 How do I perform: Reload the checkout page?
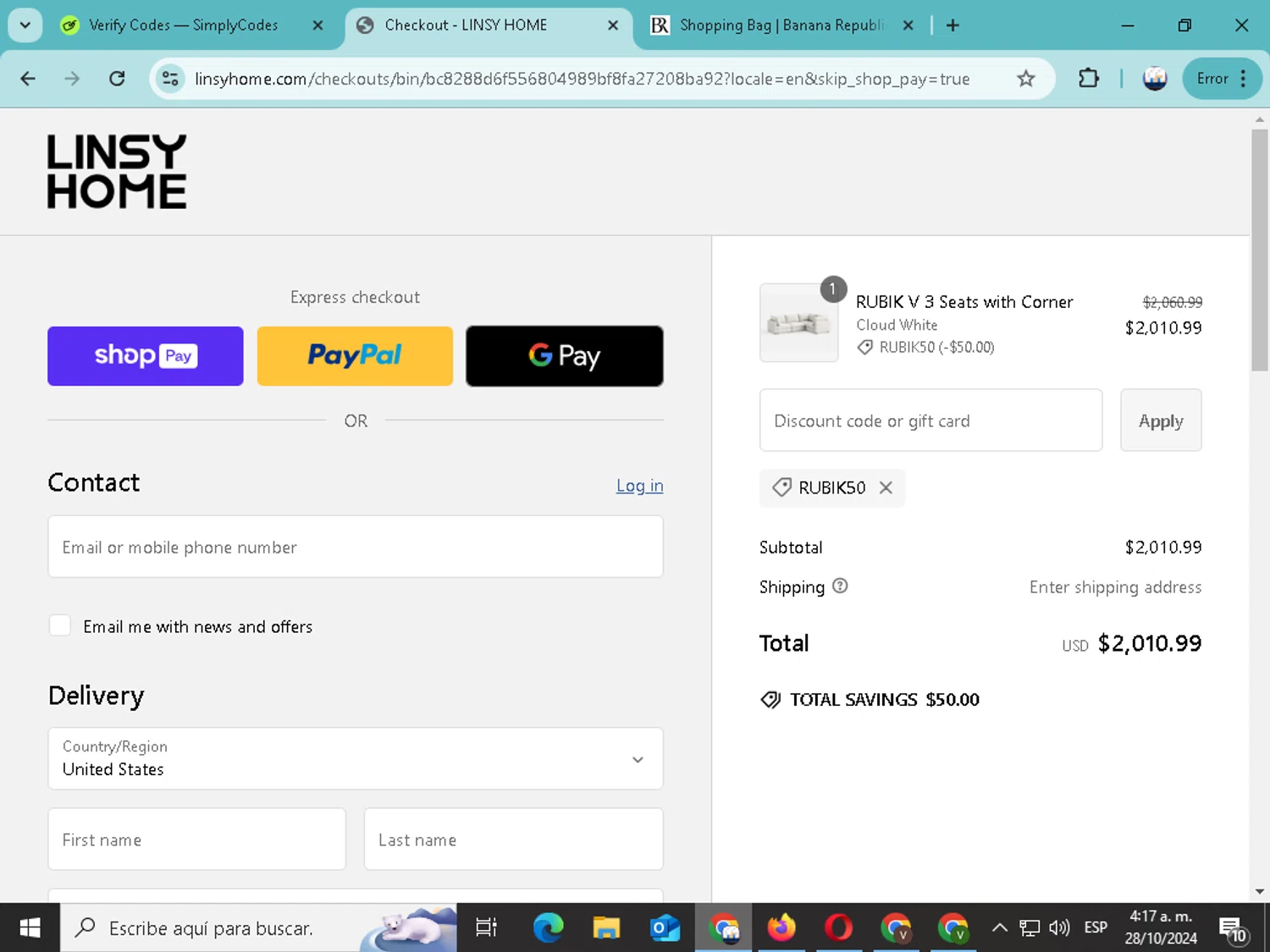click(x=117, y=79)
